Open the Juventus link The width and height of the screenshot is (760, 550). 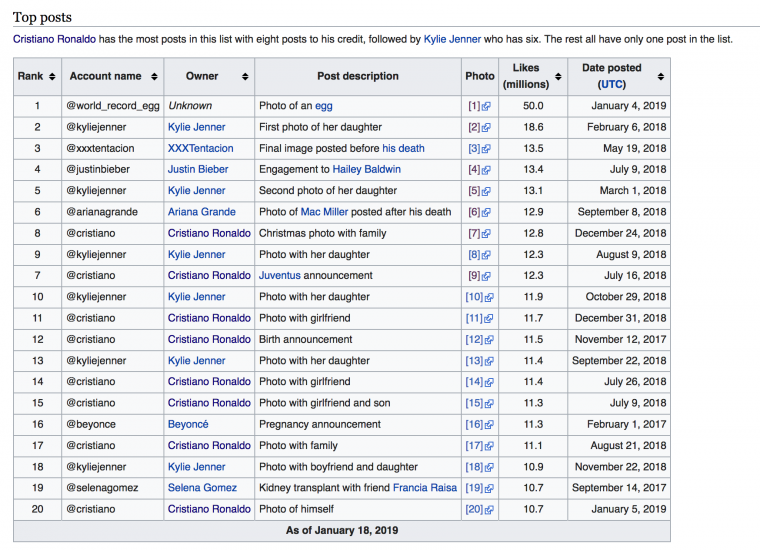click(280, 276)
